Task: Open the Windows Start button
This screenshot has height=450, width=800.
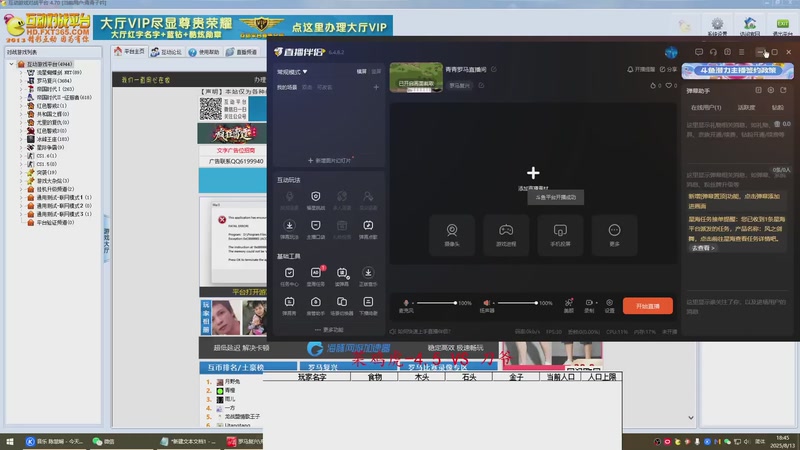Action: click(x=10, y=441)
